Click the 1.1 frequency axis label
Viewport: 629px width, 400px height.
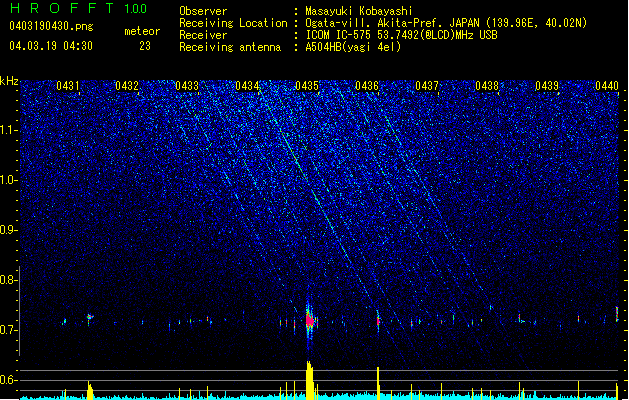pyautogui.click(x=8, y=130)
